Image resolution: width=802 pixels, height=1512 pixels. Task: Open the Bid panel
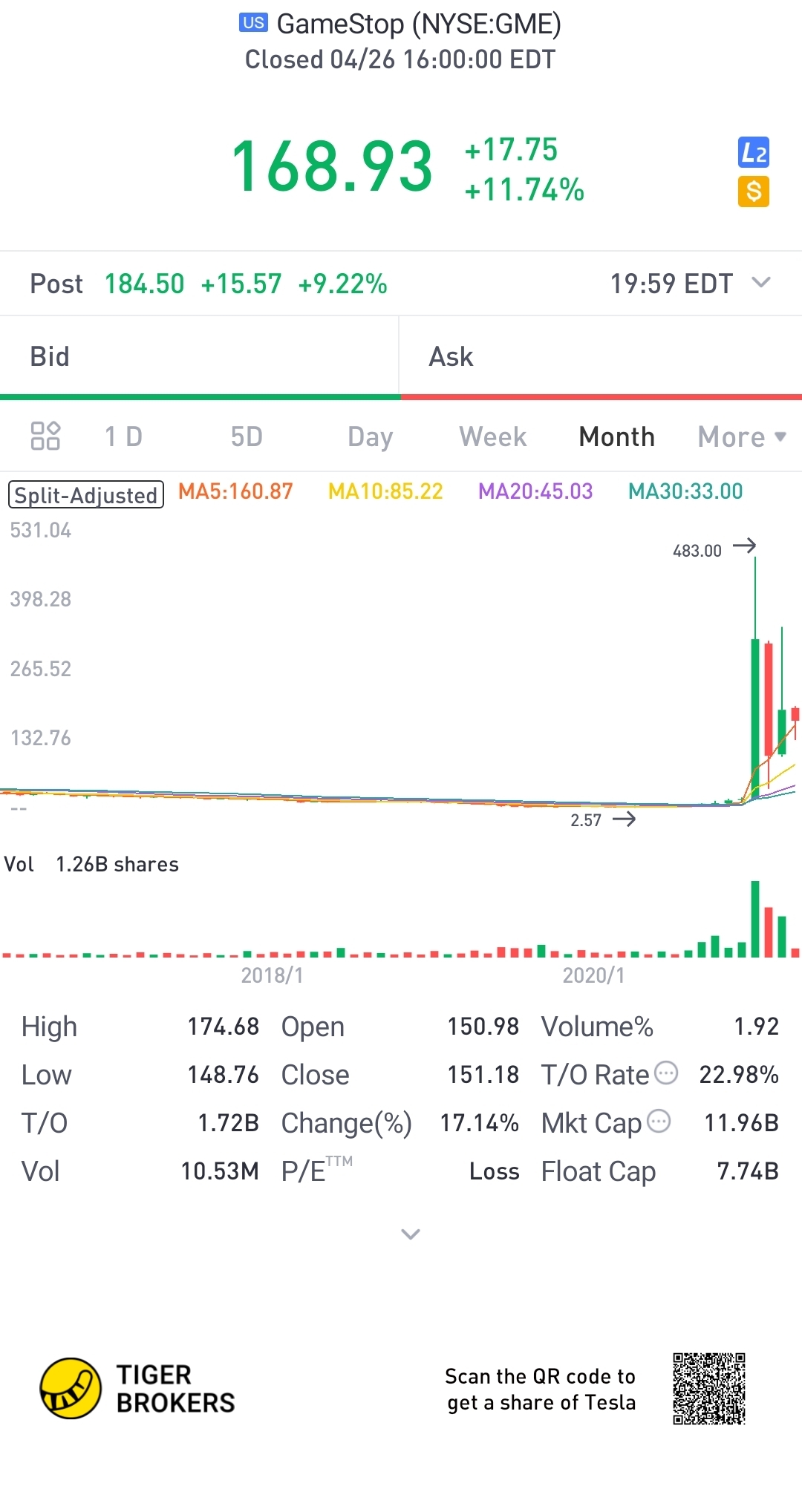point(199,357)
